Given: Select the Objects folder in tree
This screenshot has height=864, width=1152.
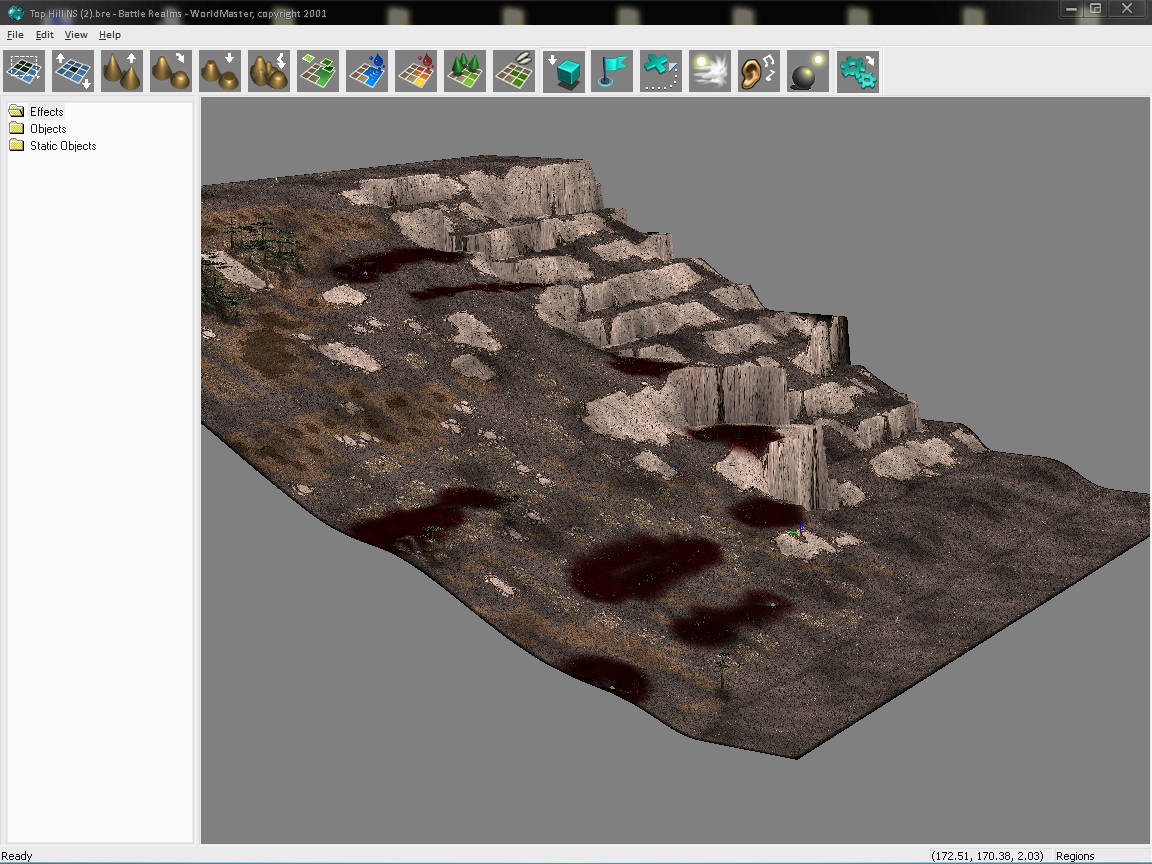Looking at the screenshot, I should [x=48, y=129].
